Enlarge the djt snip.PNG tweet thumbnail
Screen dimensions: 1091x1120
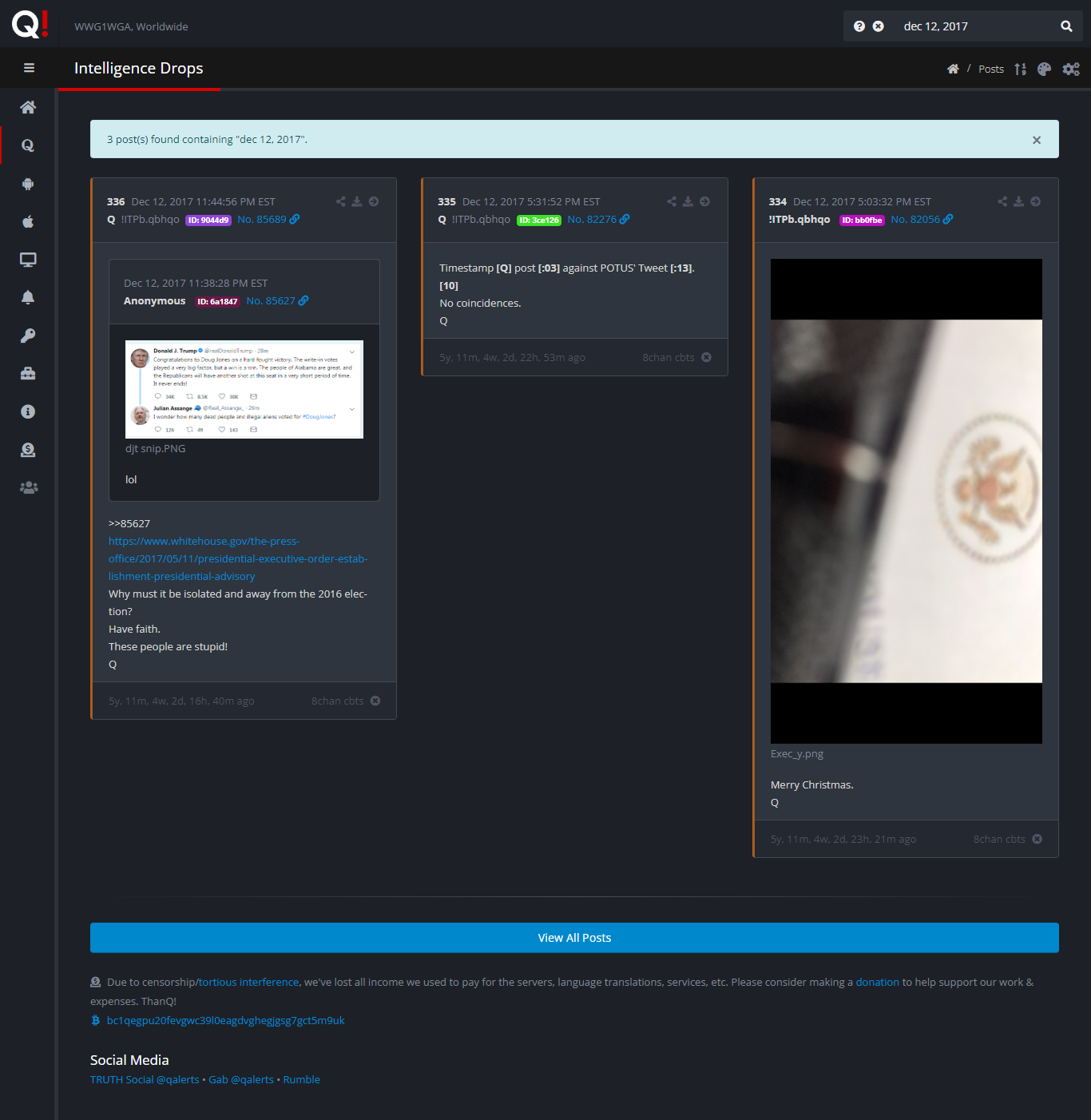(x=244, y=389)
